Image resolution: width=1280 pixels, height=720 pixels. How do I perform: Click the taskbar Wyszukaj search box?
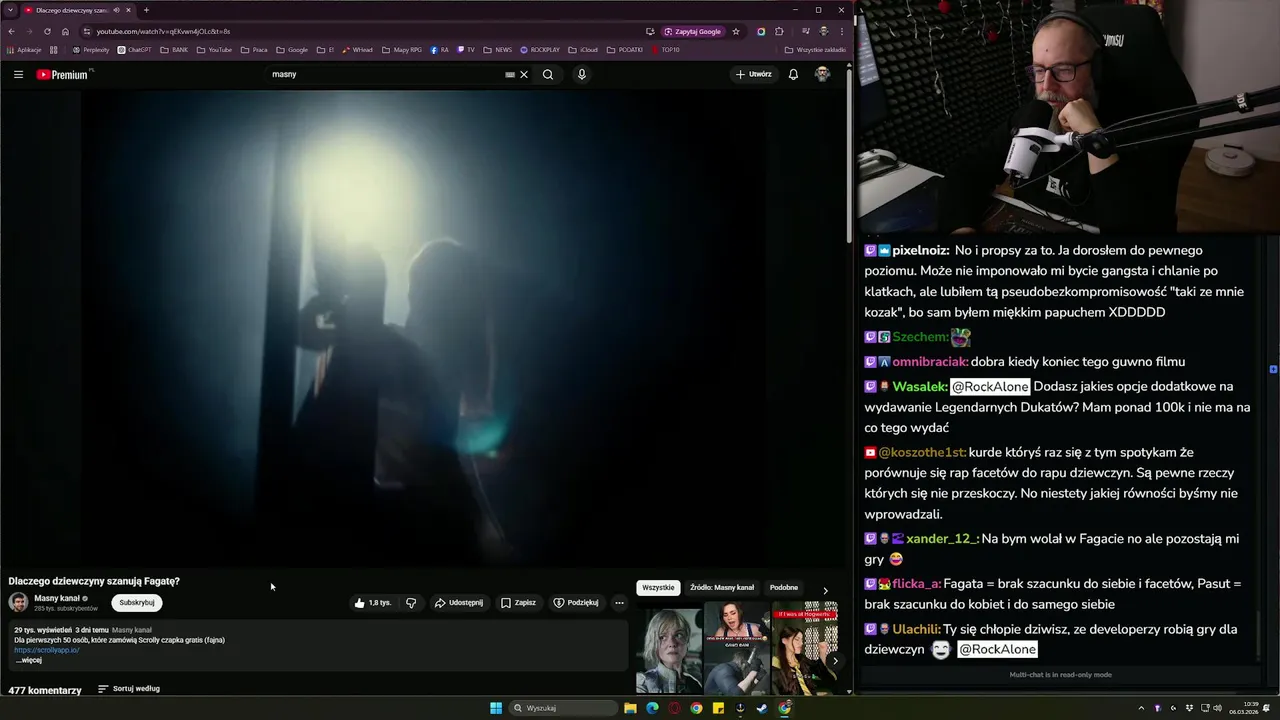pyautogui.click(x=563, y=708)
